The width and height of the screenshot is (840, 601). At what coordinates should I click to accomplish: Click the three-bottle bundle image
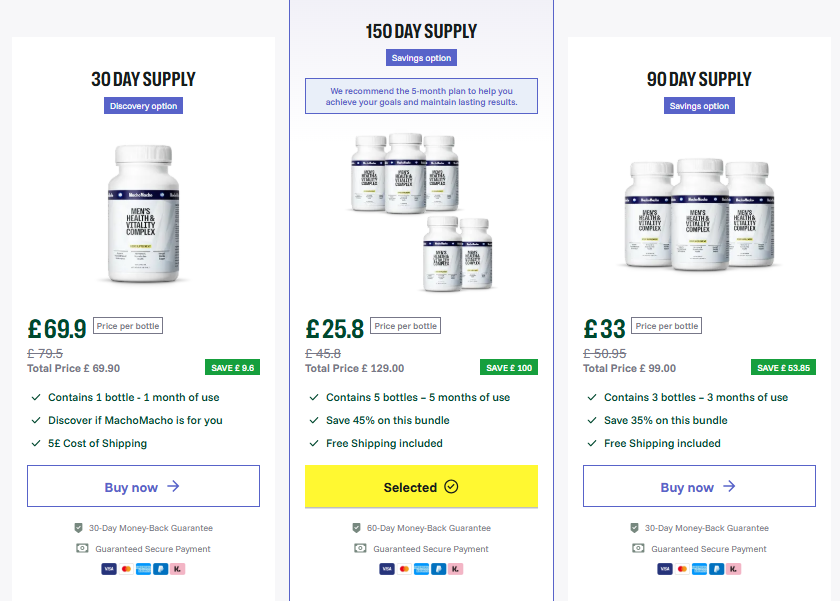699,213
